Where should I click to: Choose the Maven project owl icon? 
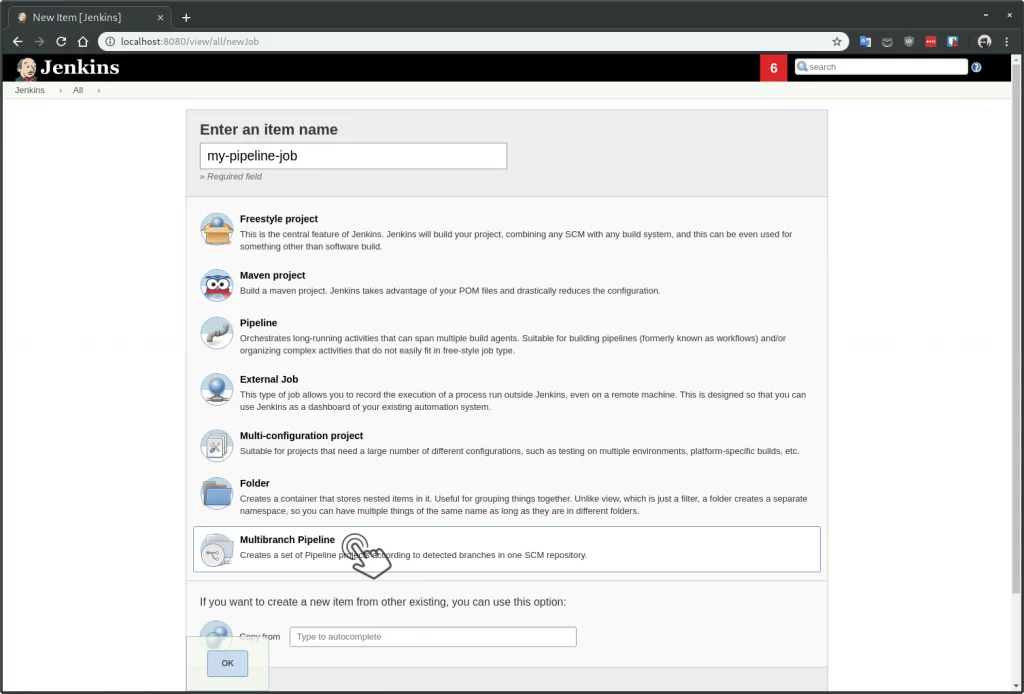[217, 285]
